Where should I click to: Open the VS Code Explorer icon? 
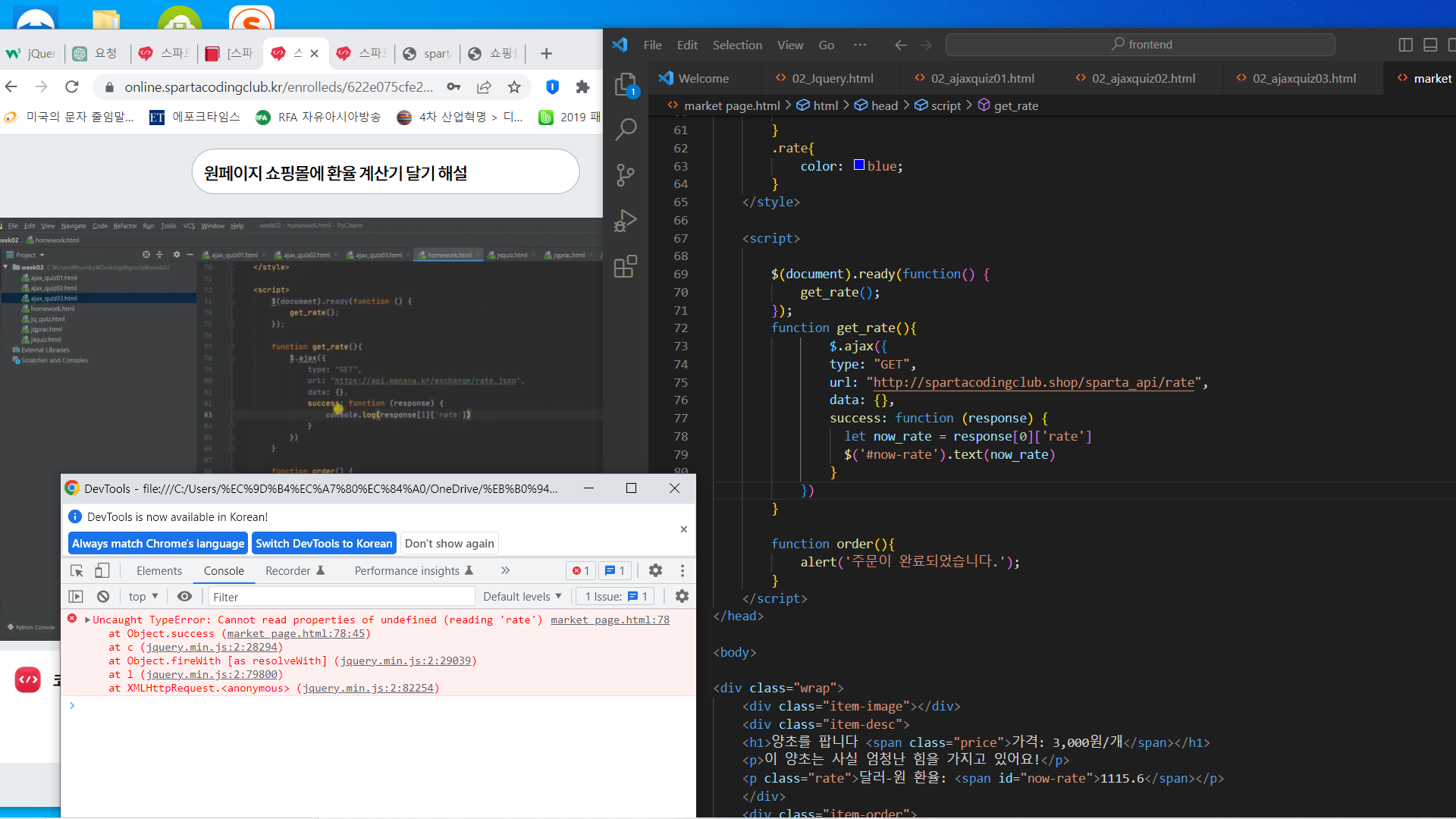click(626, 85)
